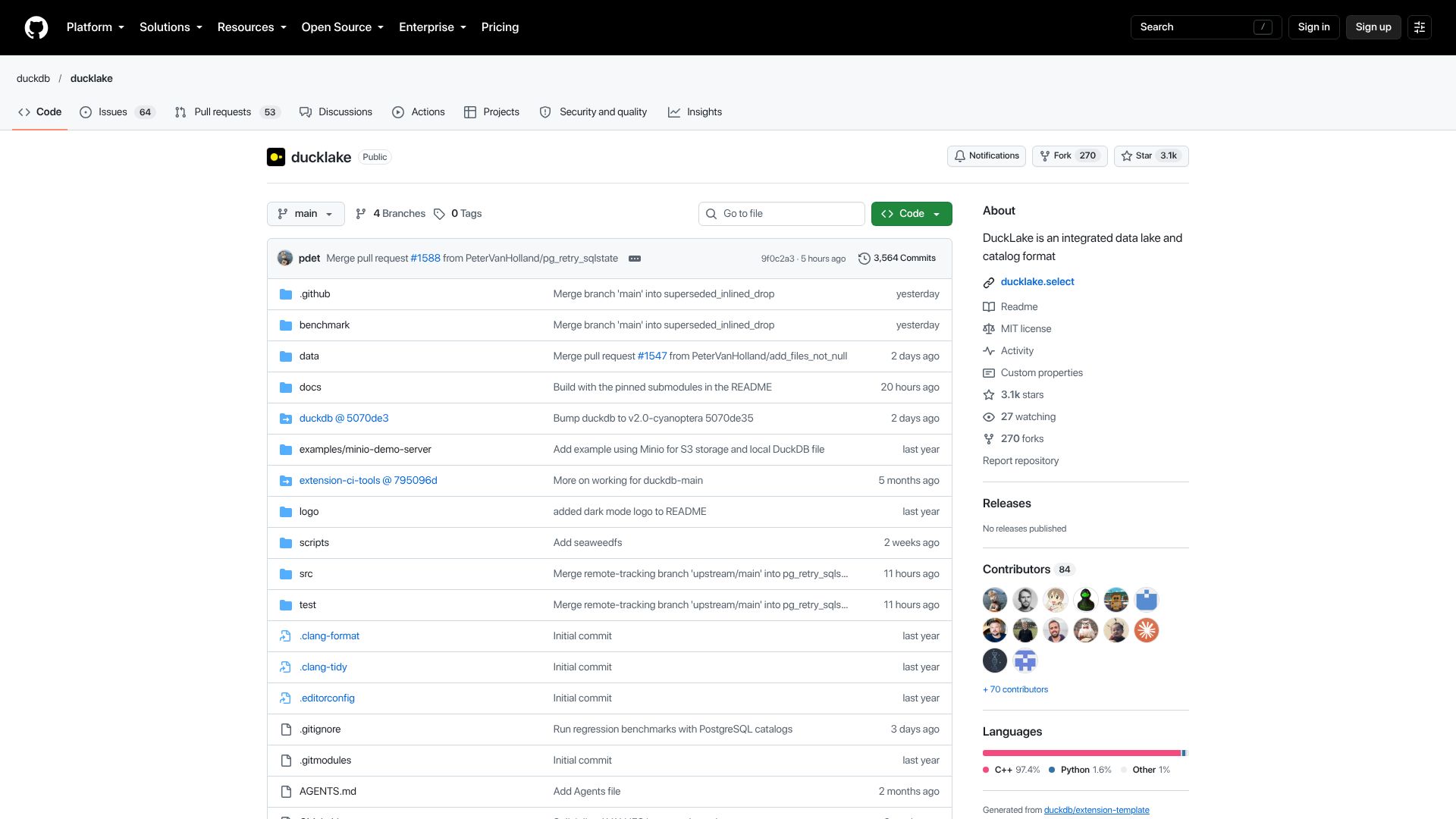The height and width of the screenshot is (819, 1456).
Task: Click the top Search input box
Action: click(x=1206, y=27)
